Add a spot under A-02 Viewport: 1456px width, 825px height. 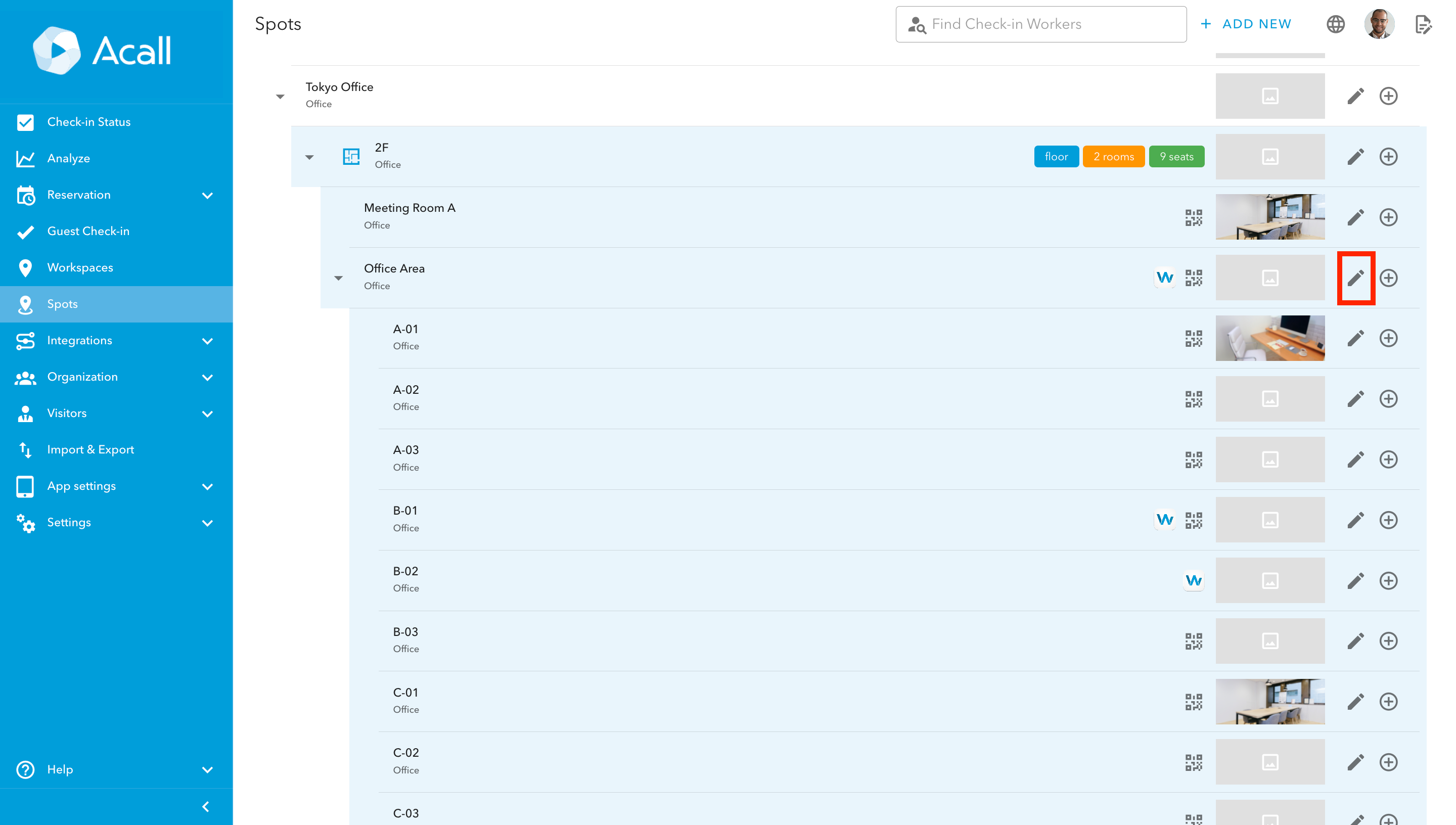(x=1388, y=399)
